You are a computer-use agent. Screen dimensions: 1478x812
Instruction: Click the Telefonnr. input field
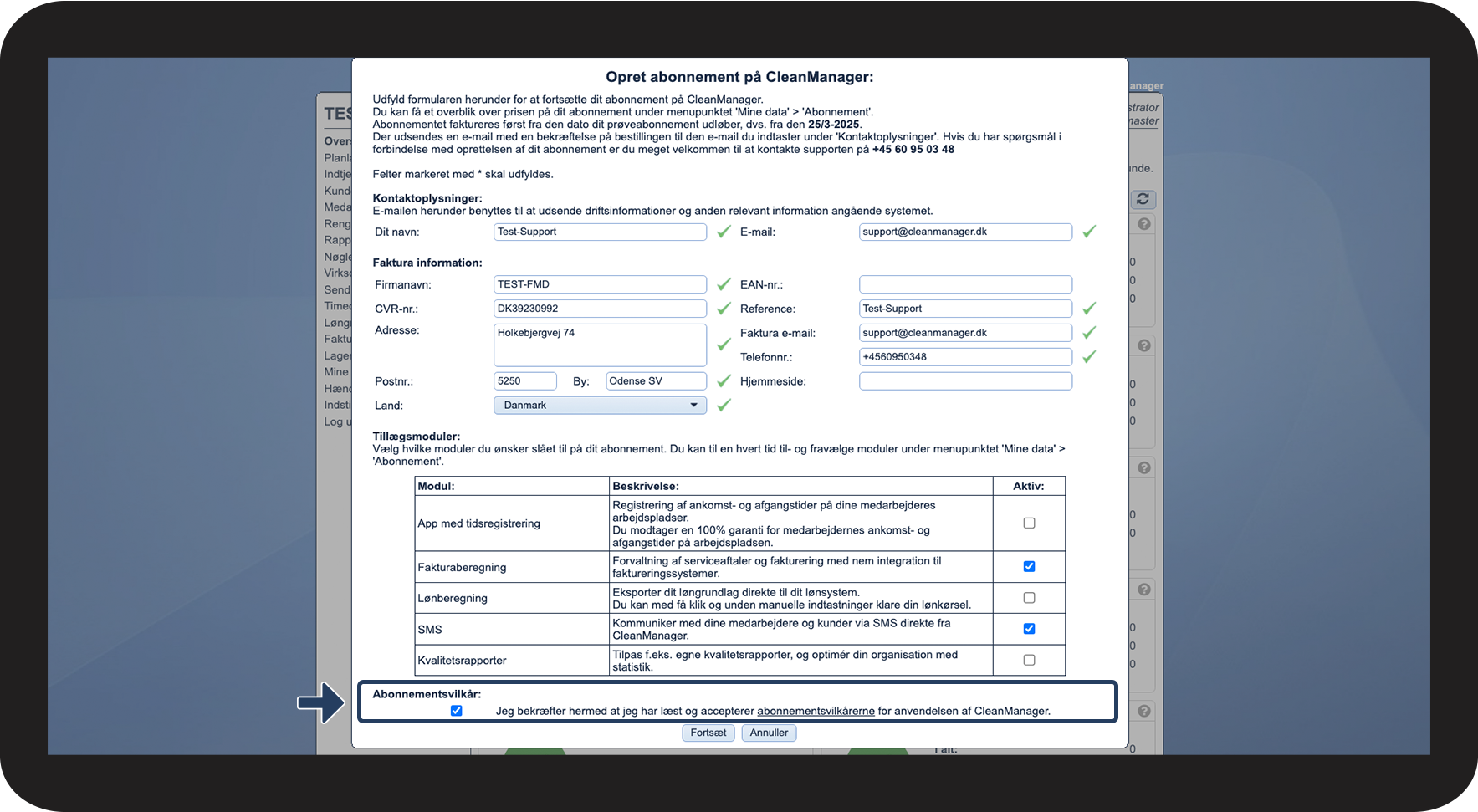(965, 357)
